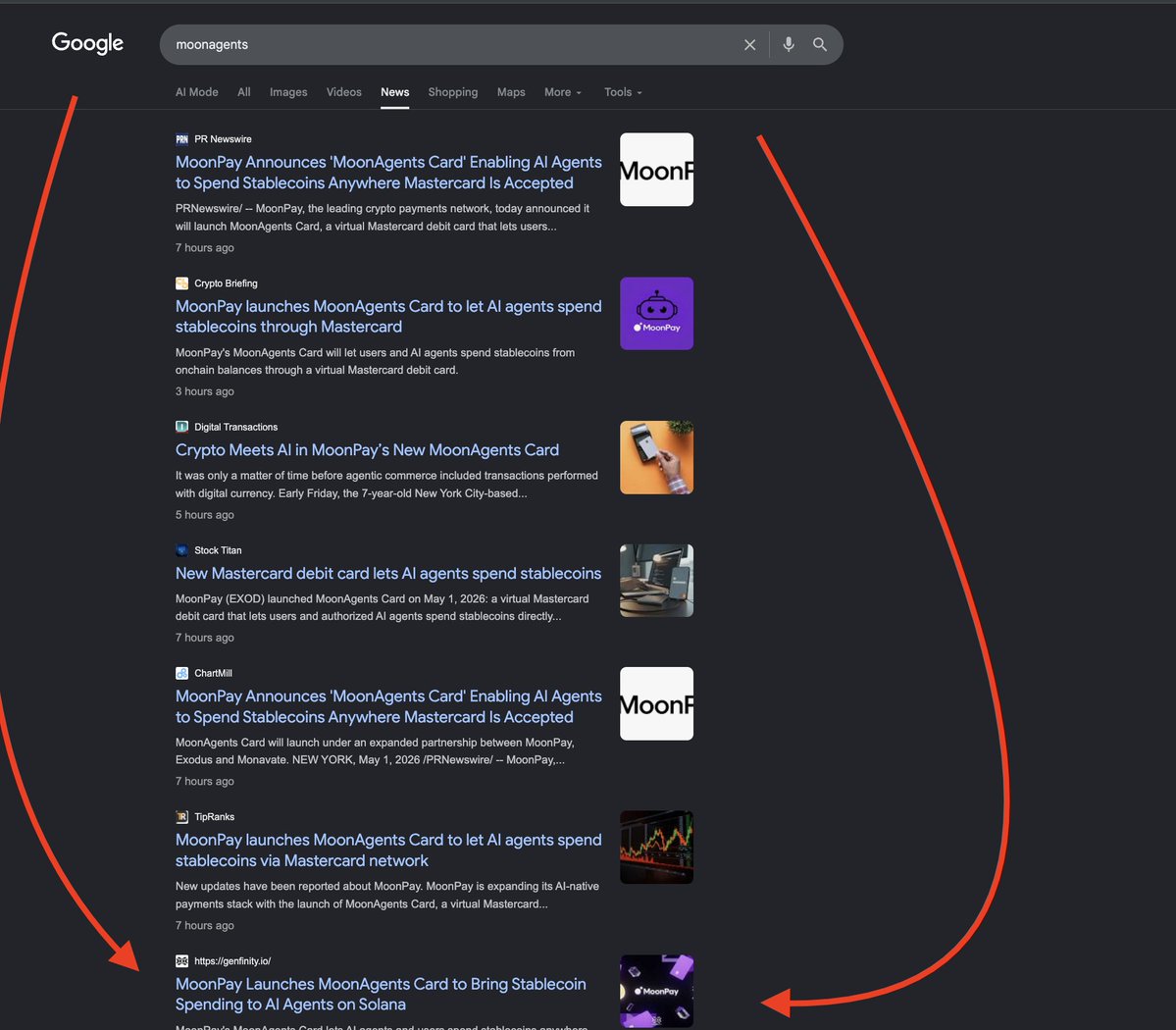This screenshot has width=1176, height=1030.
Task: Click purple robot MoonPay thumbnail
Action: [x=656, y=314]
